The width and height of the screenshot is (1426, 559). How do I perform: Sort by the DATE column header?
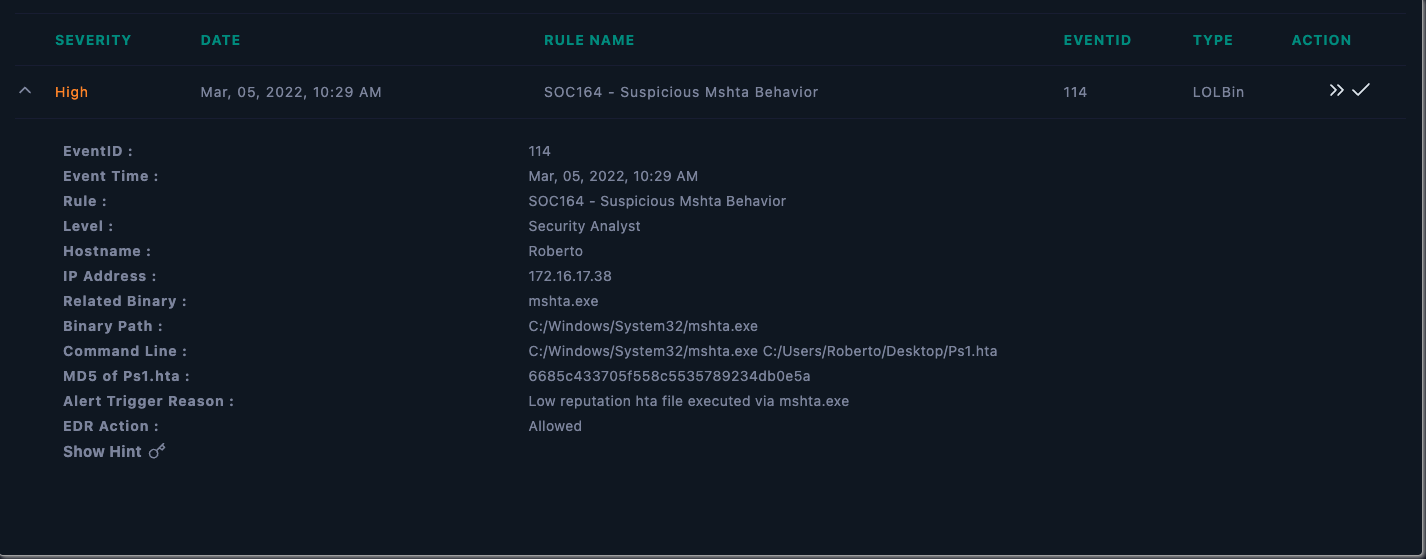[220, 40]
